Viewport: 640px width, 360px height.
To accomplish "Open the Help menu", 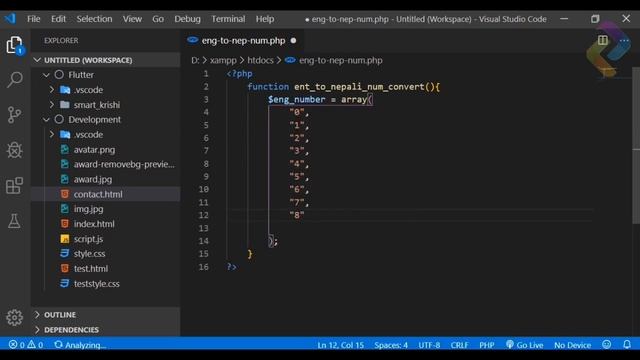I will [265, 19].
